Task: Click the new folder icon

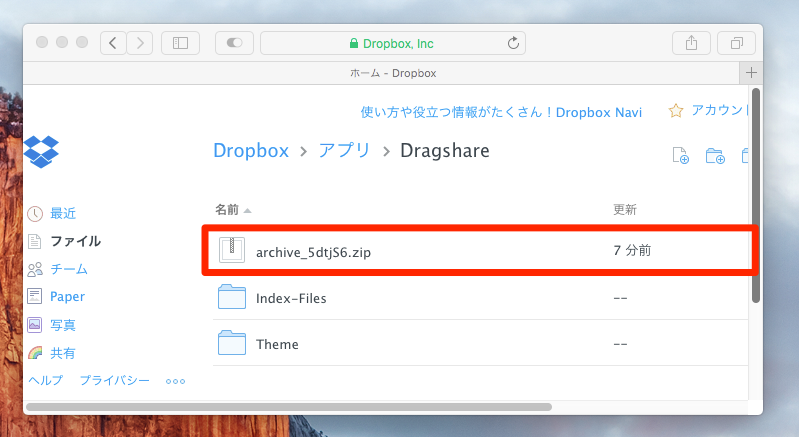Action: (714, 155)
